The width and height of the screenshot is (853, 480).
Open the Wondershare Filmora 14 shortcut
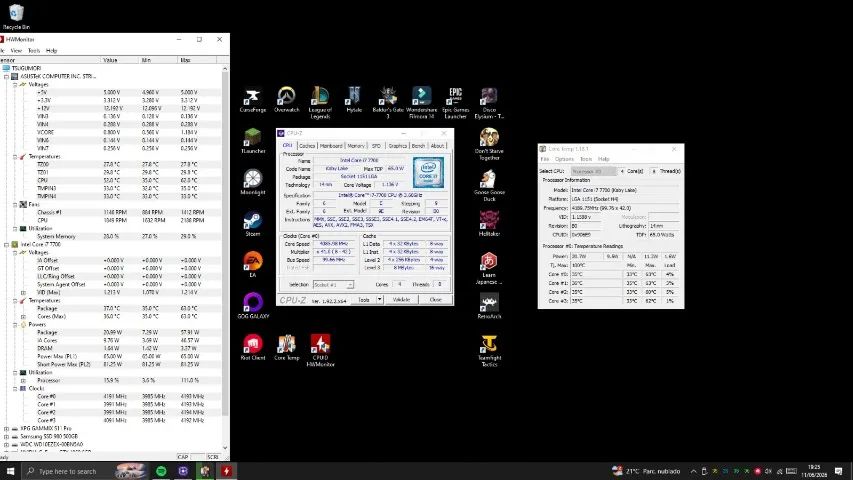pos(422,103)
